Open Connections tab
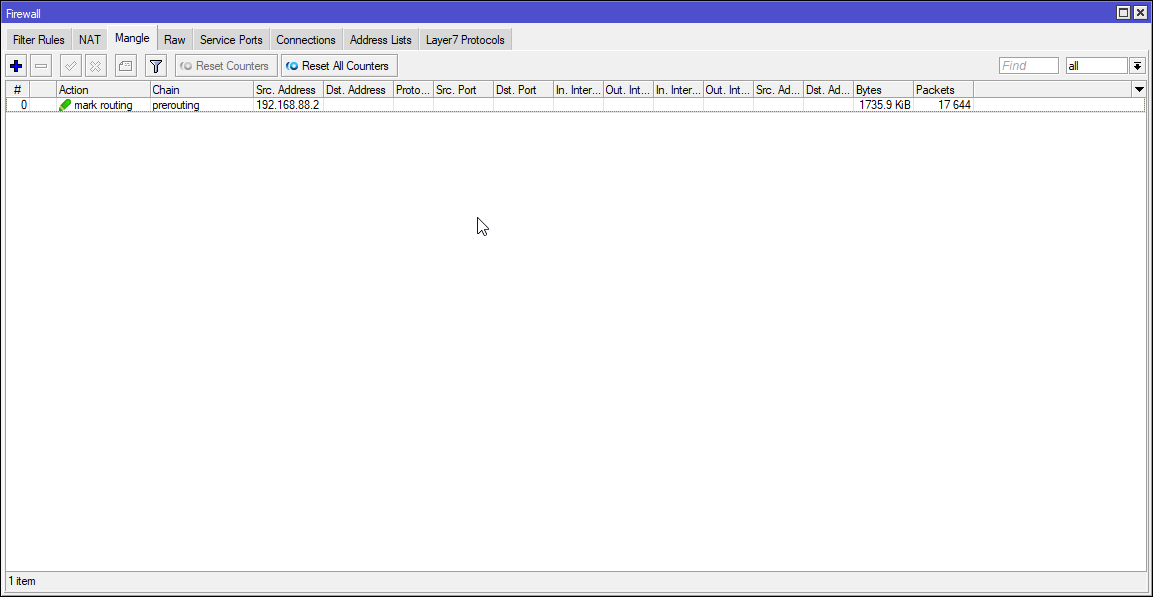This screenshot has height=597, width=1153. [x=306, y=40]
